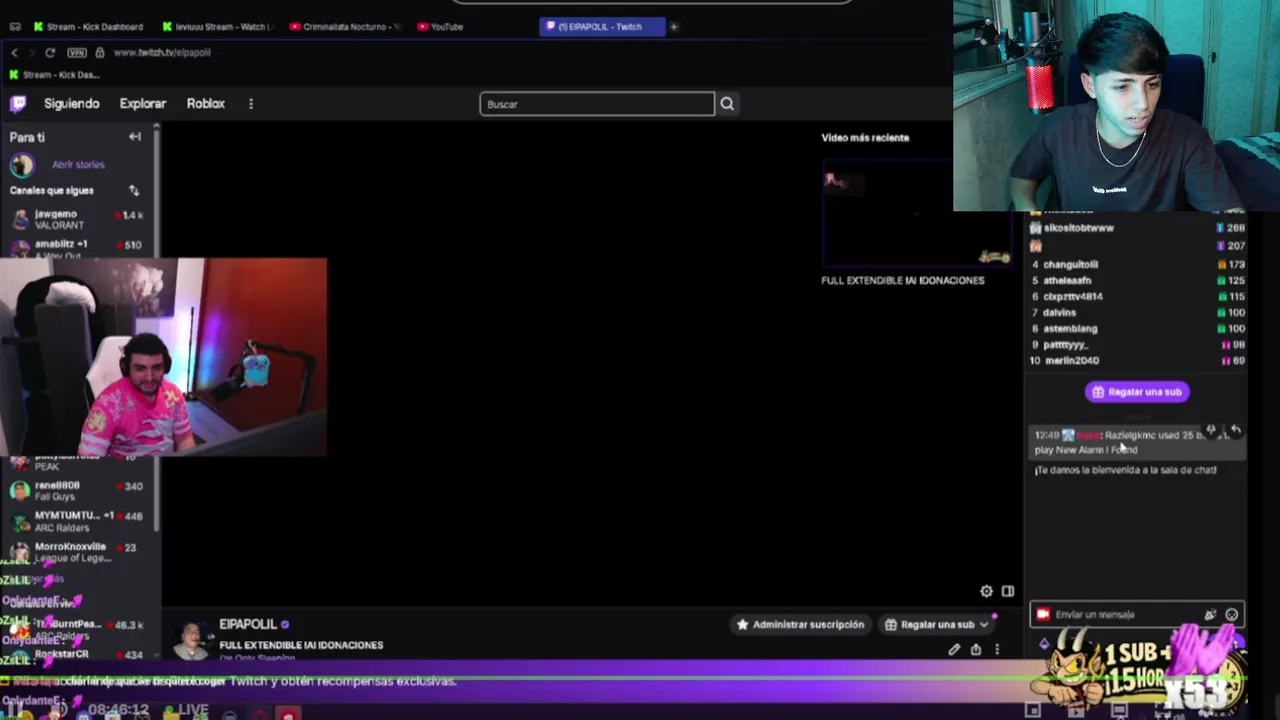Screen dimensions: 1280x720
Task: Switch to the Criminalista Nocturno tab
Action: point(345,27)
